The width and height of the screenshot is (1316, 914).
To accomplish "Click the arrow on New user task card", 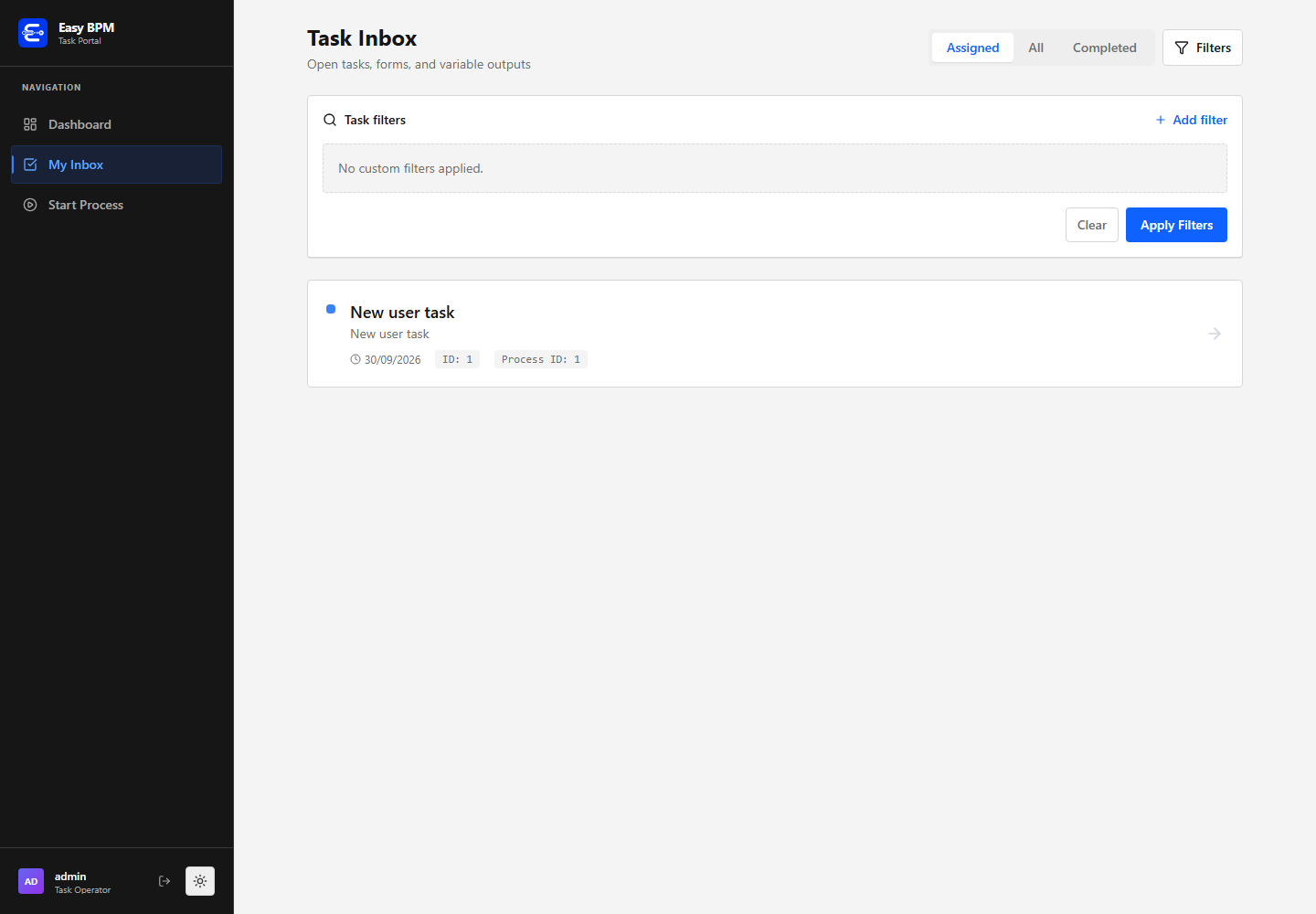I will tap(1215, 334).
